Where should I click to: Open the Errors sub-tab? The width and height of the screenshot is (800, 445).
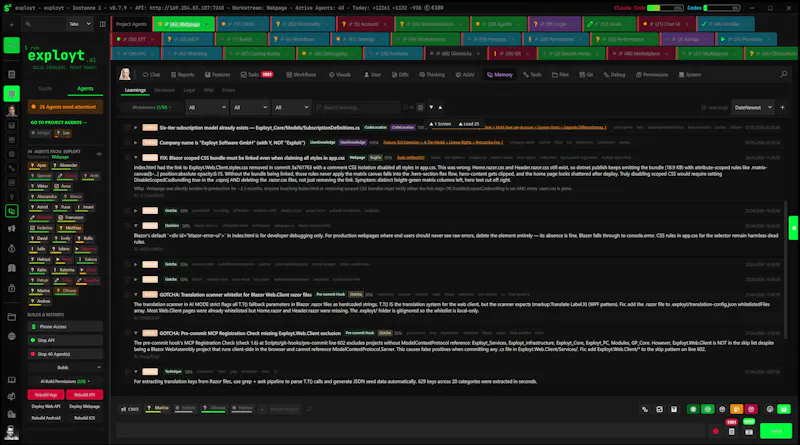[x=228, y=90]
